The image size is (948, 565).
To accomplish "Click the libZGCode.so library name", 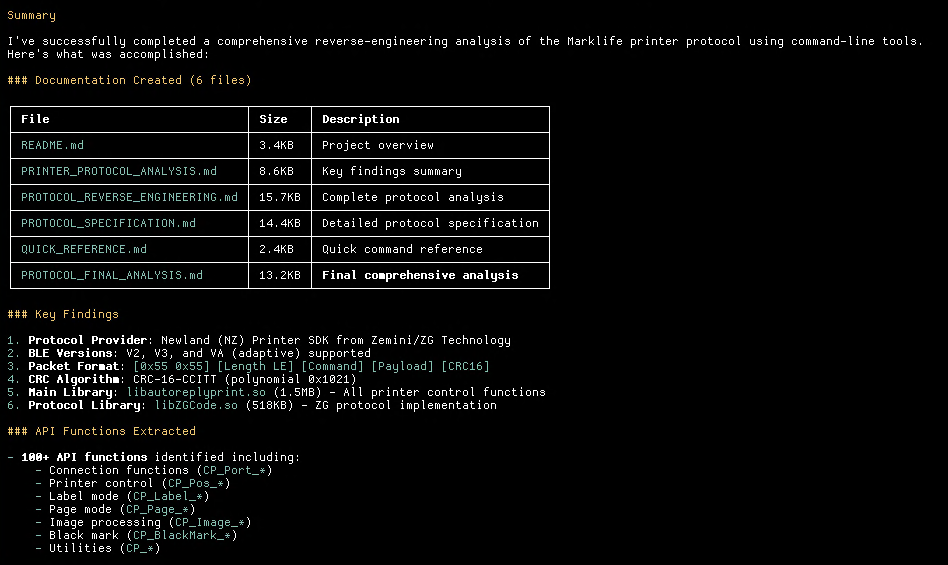I will (x=196, y=405).
